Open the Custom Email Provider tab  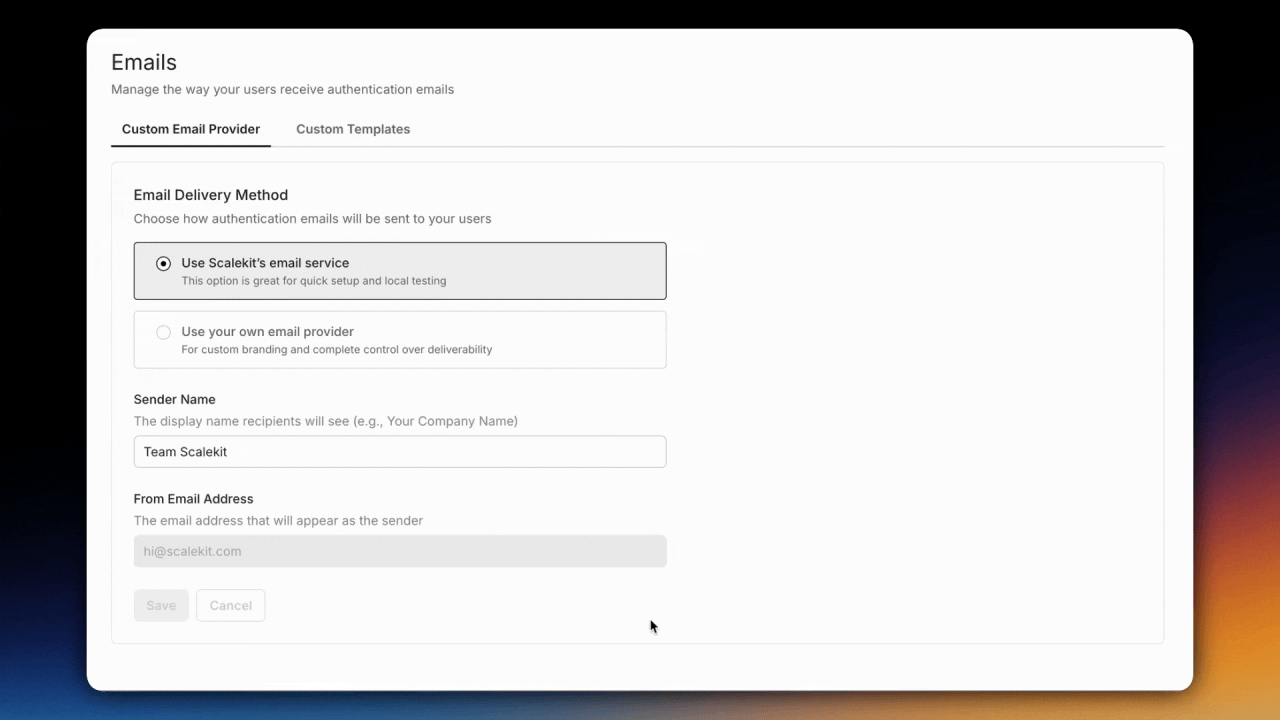[191, 129]
